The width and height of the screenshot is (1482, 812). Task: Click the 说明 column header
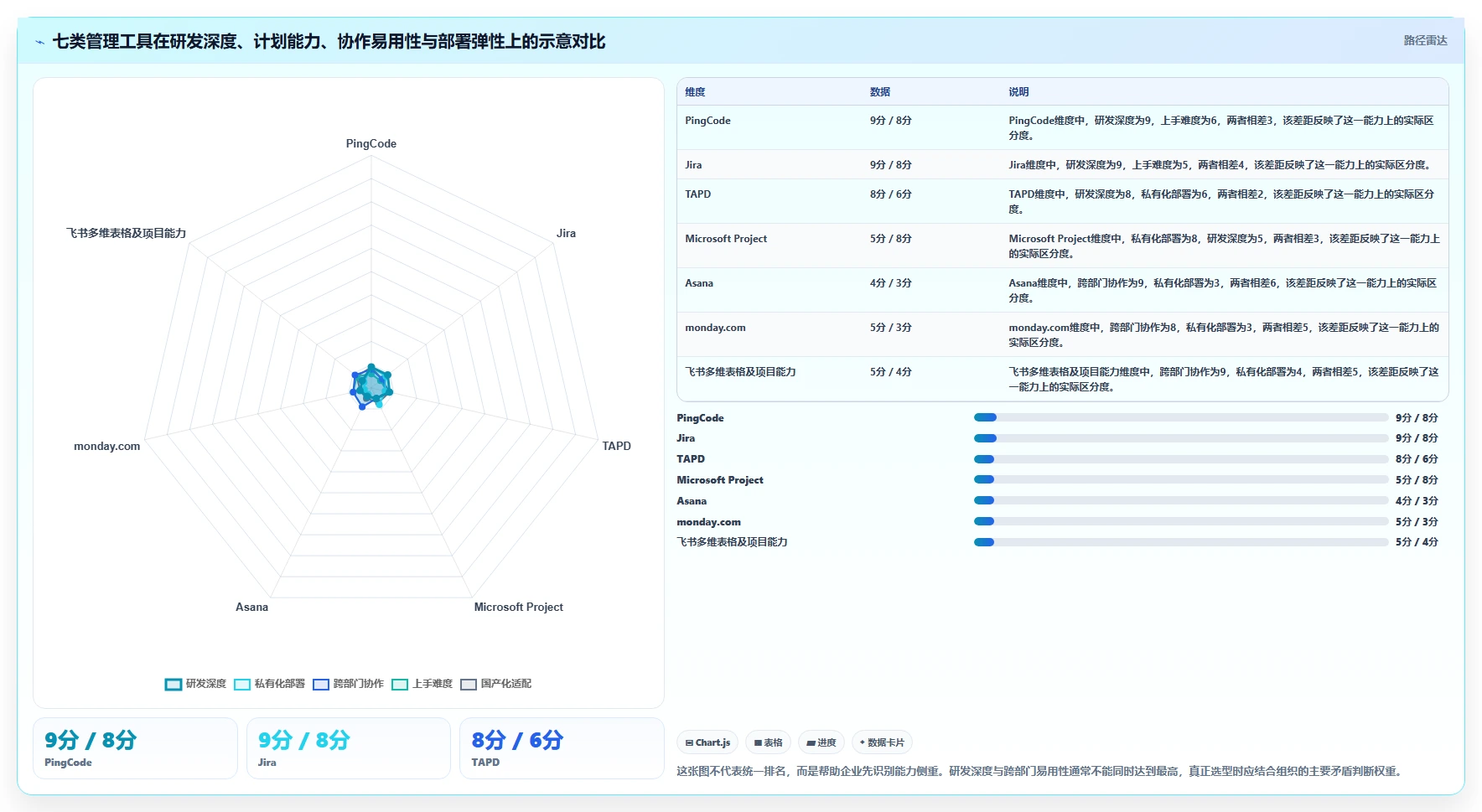pyautogui.click(x=1018, y=92)
